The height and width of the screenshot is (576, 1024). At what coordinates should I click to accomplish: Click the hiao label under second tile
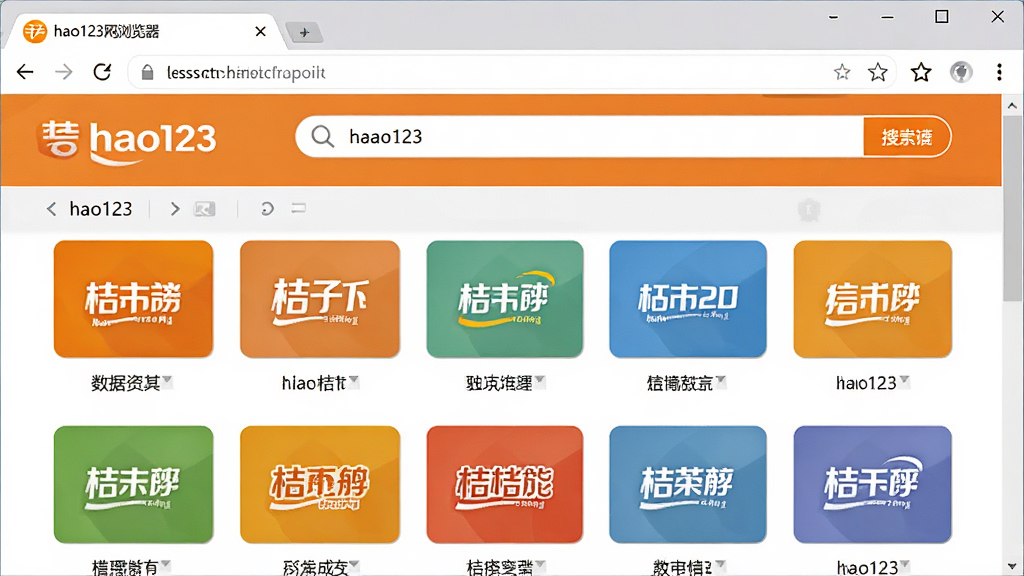pos(313,383)
